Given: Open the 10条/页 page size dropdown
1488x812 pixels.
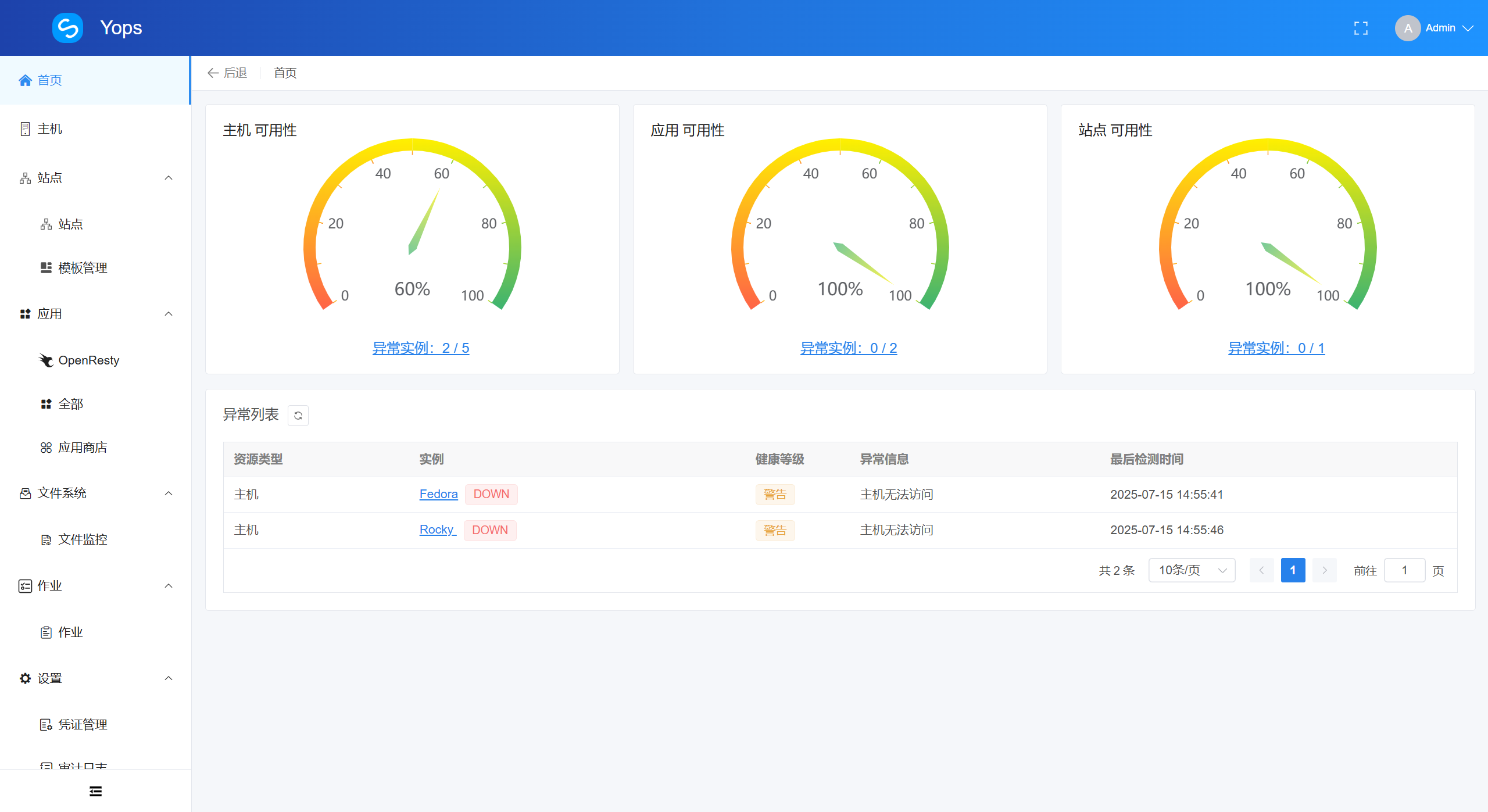Looking at the screenshot, I should pyautogui.click(x=1192, y=570).
